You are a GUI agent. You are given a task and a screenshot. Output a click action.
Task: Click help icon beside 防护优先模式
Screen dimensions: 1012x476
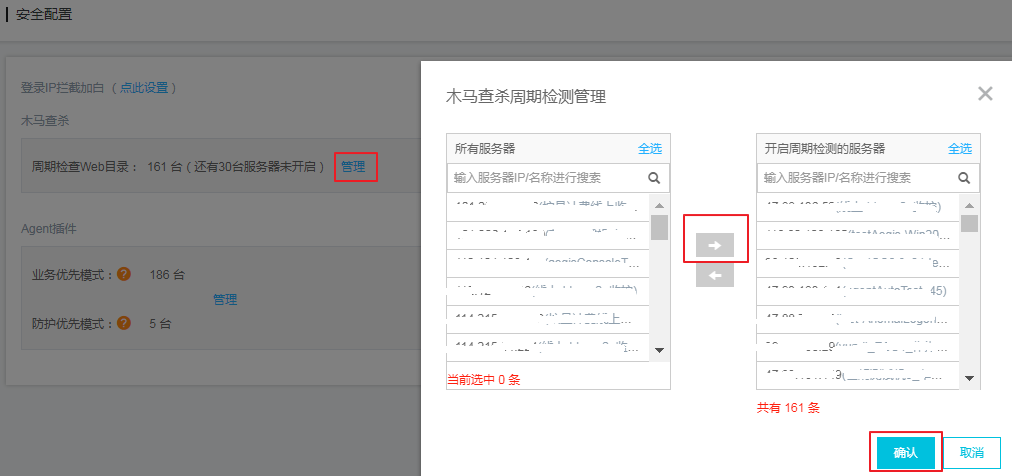(125, 322)
